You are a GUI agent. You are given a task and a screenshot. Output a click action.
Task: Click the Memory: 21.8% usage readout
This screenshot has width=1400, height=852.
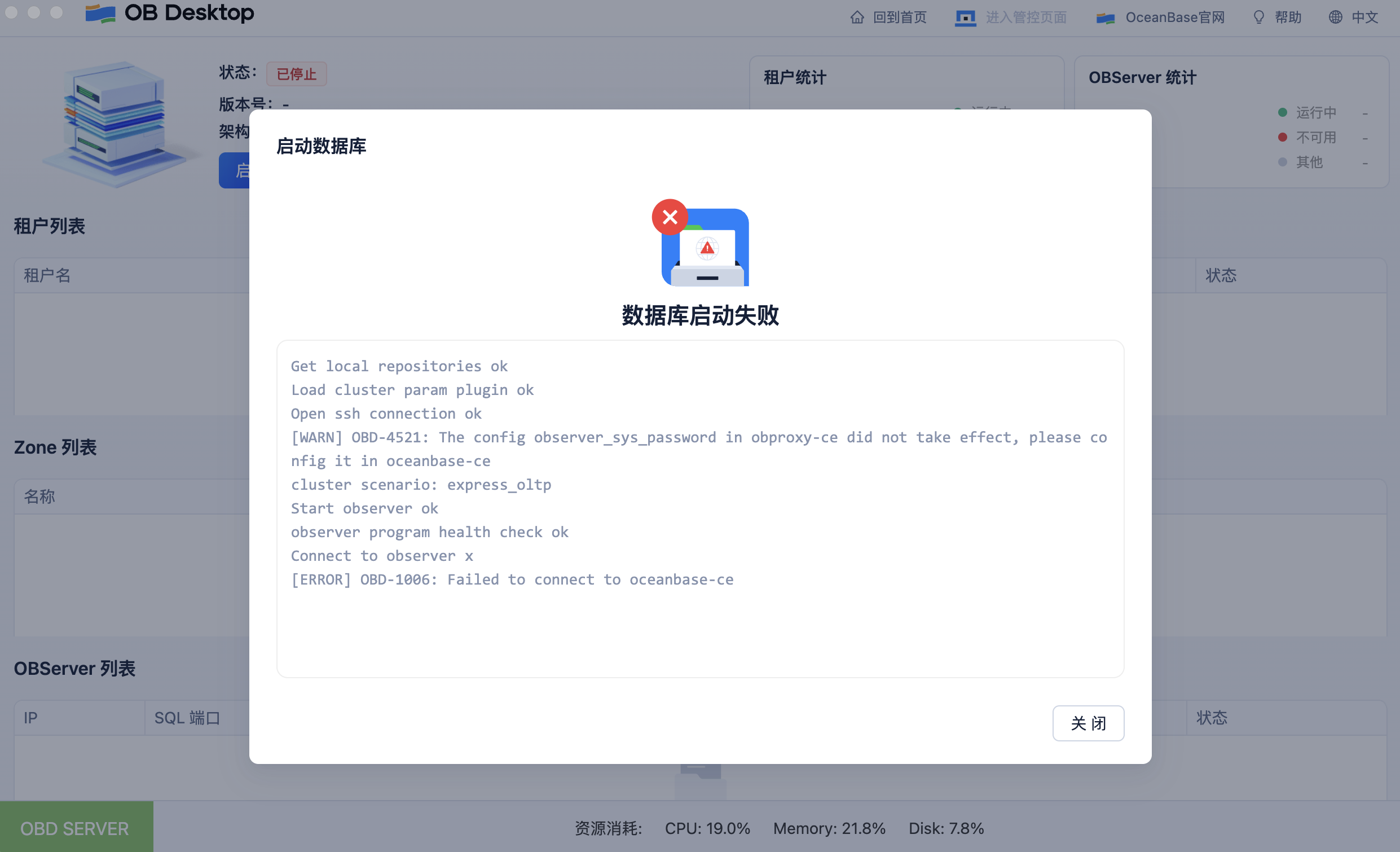[829, 828]
